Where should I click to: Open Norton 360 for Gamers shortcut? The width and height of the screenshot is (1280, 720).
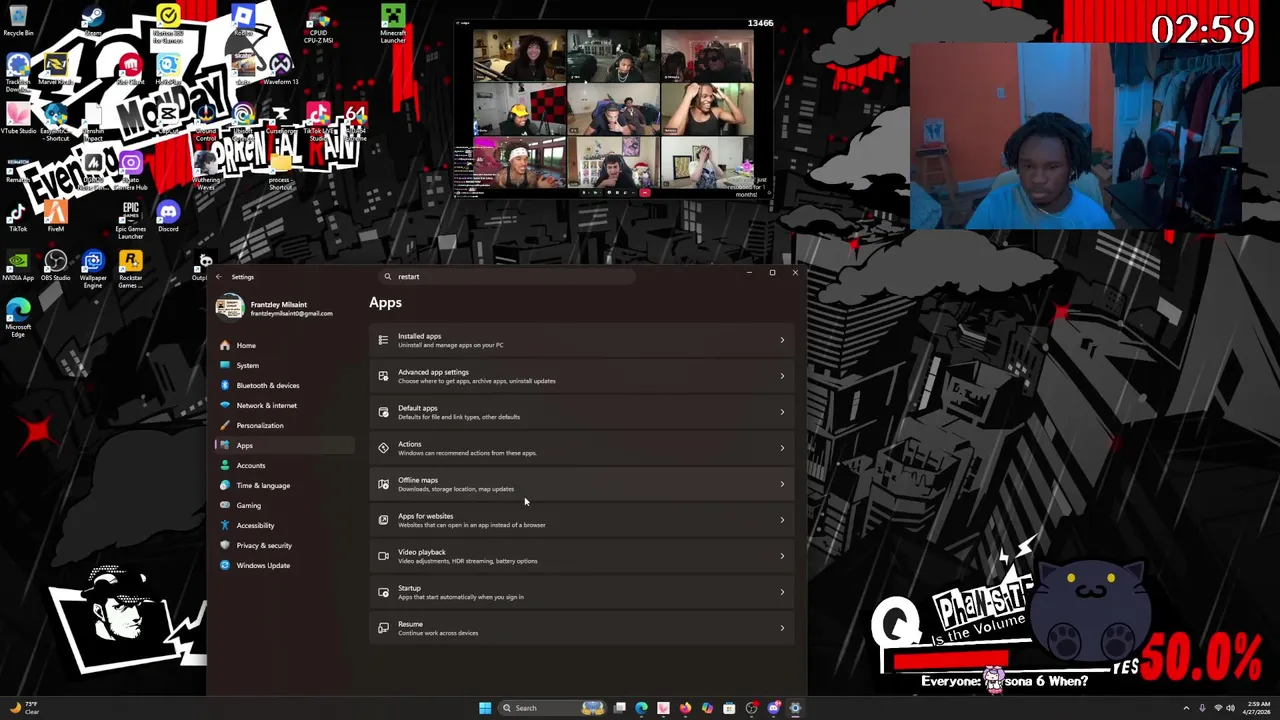click(168, 25)
